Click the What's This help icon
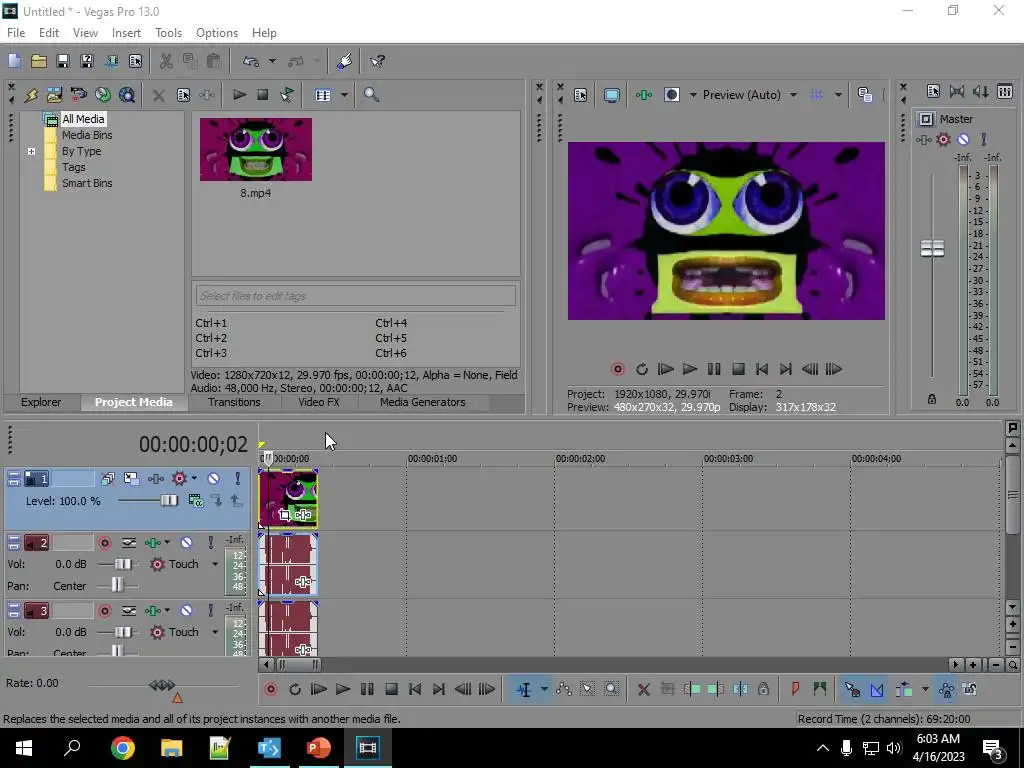This screenshot has width=1024, height=768. pyautogui.click(x=377, y=61)
